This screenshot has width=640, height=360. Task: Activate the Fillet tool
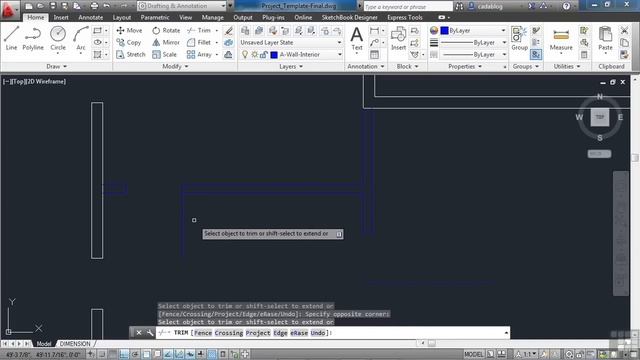click(x=199, y=42)
